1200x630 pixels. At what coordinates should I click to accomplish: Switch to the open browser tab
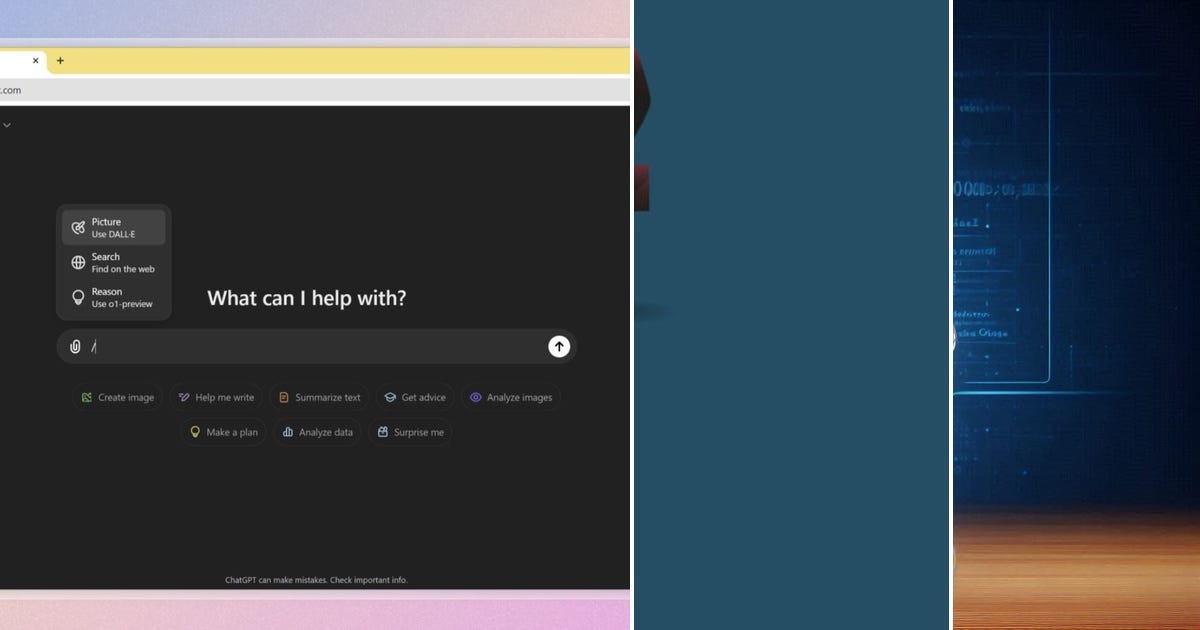[15, 61]
